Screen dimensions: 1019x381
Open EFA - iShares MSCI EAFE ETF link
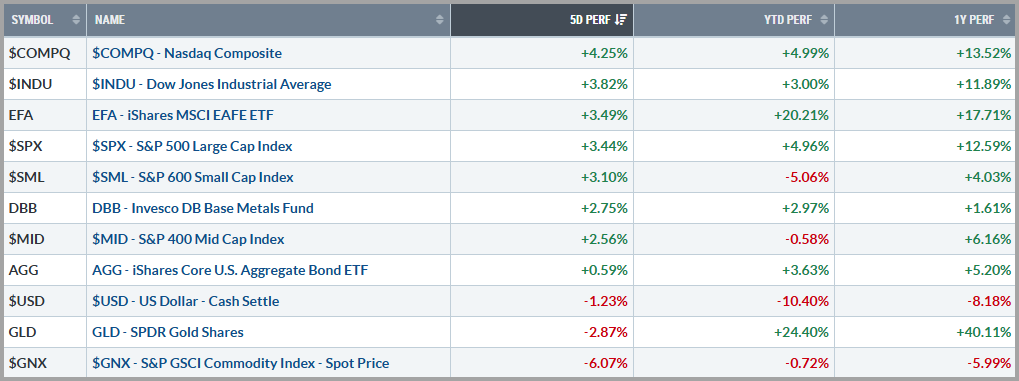click(x=183, y=115)
